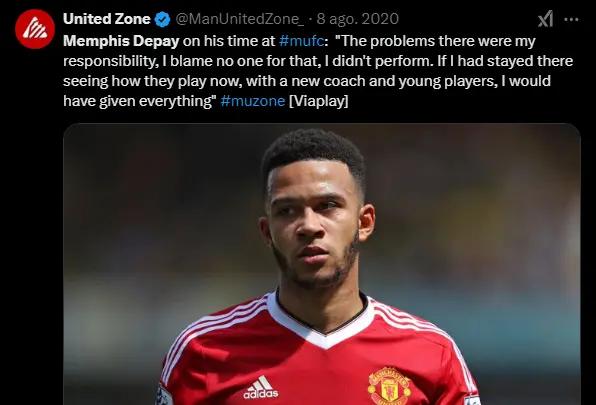Click the Manchester United crest on shirt
Image resolution: width=596 pixels, height=405 pixels.
[389, 386]
